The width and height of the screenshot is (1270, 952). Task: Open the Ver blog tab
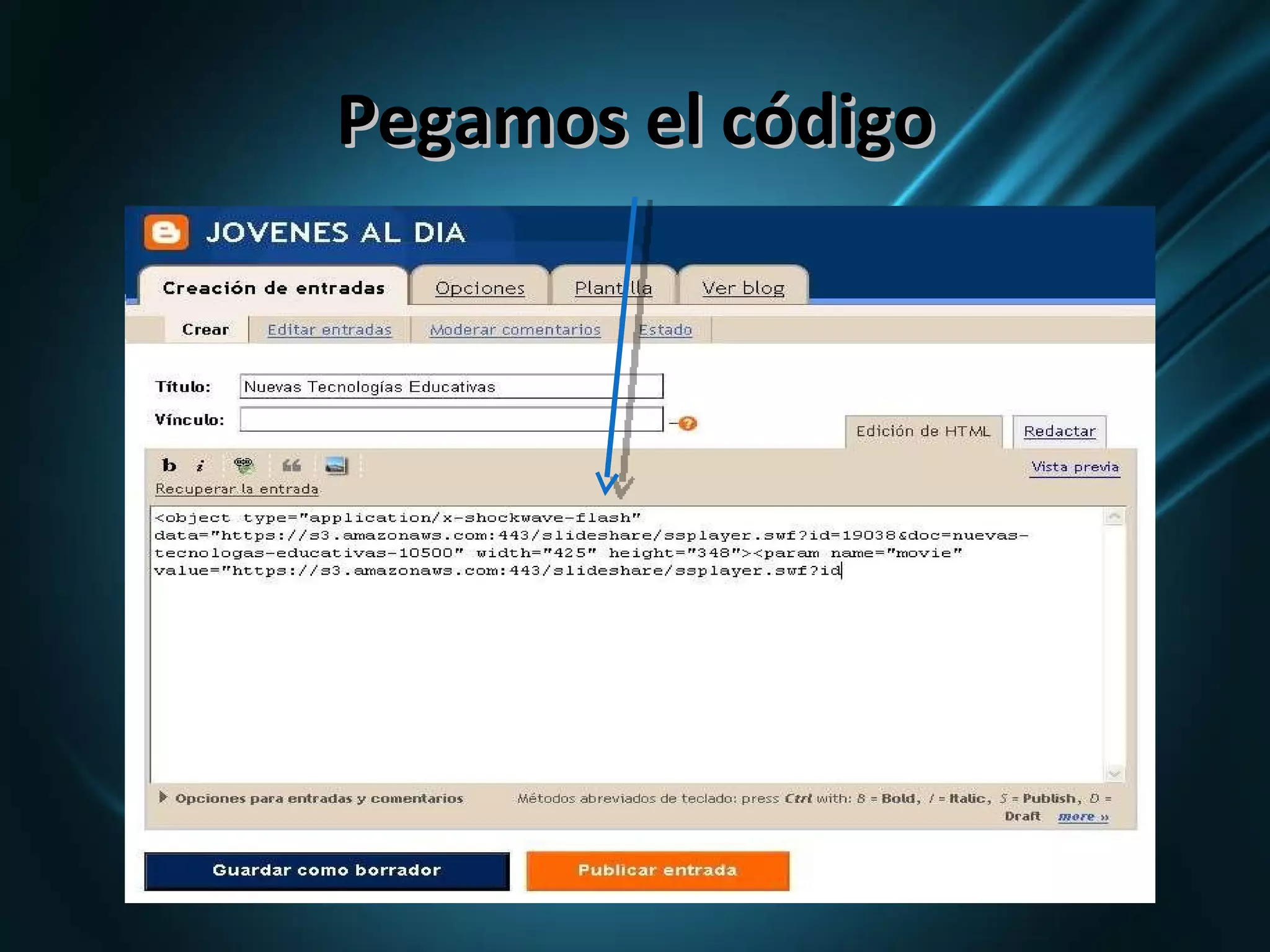[x=743, y=288]
